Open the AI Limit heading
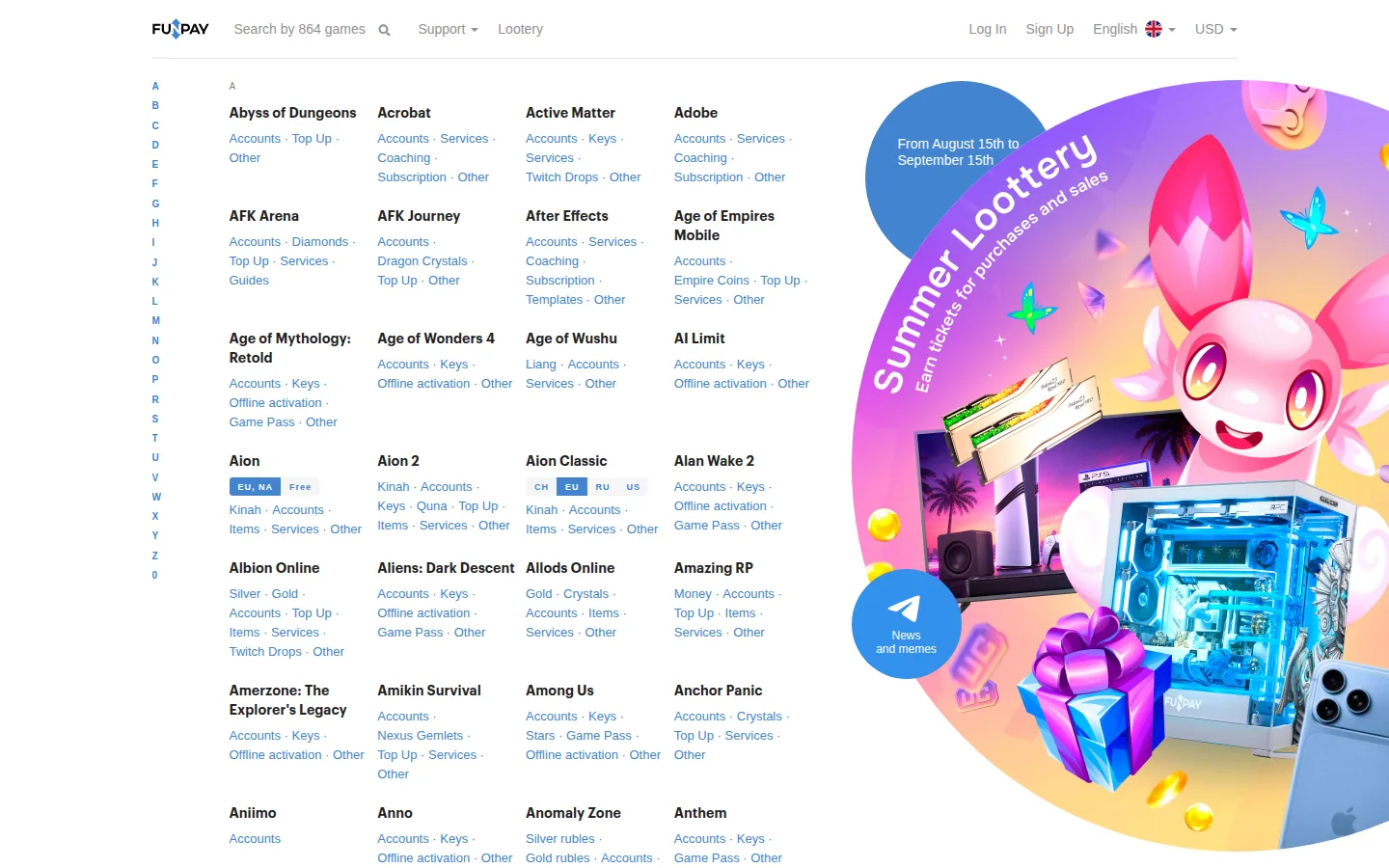 (699, 339)
